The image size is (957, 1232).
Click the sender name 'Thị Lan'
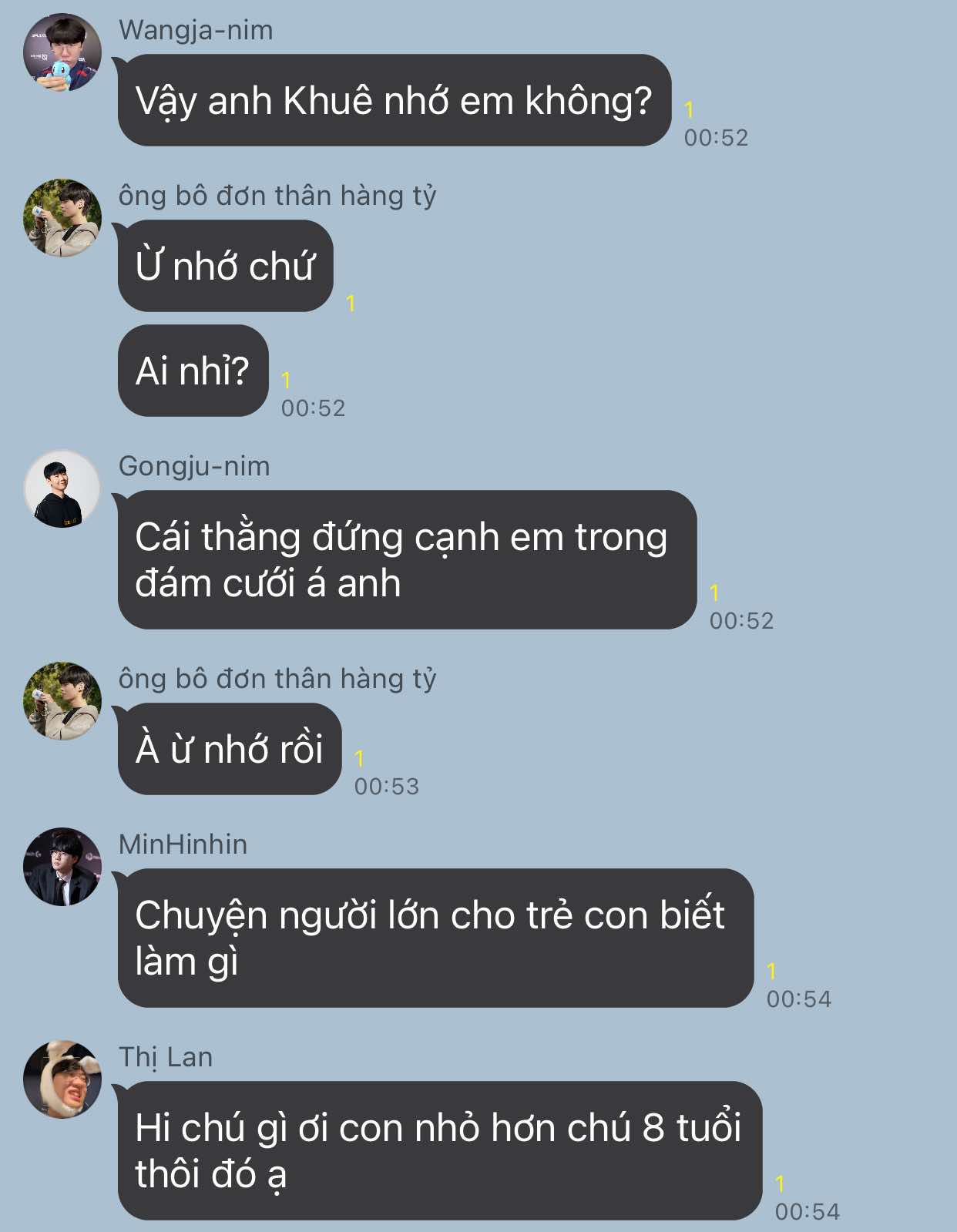pos(166,1057)
